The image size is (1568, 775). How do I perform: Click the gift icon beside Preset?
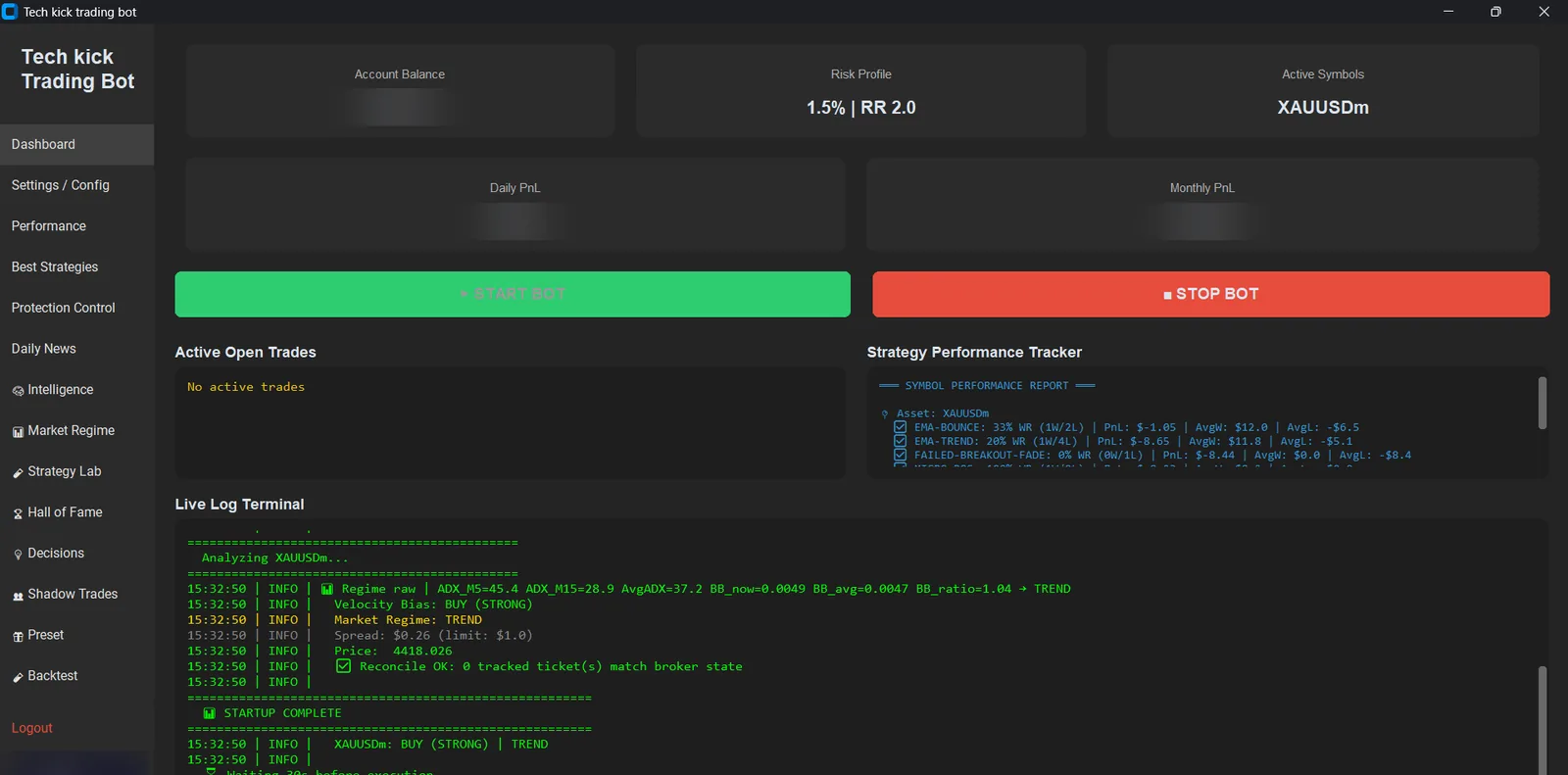tap(18, 637)
